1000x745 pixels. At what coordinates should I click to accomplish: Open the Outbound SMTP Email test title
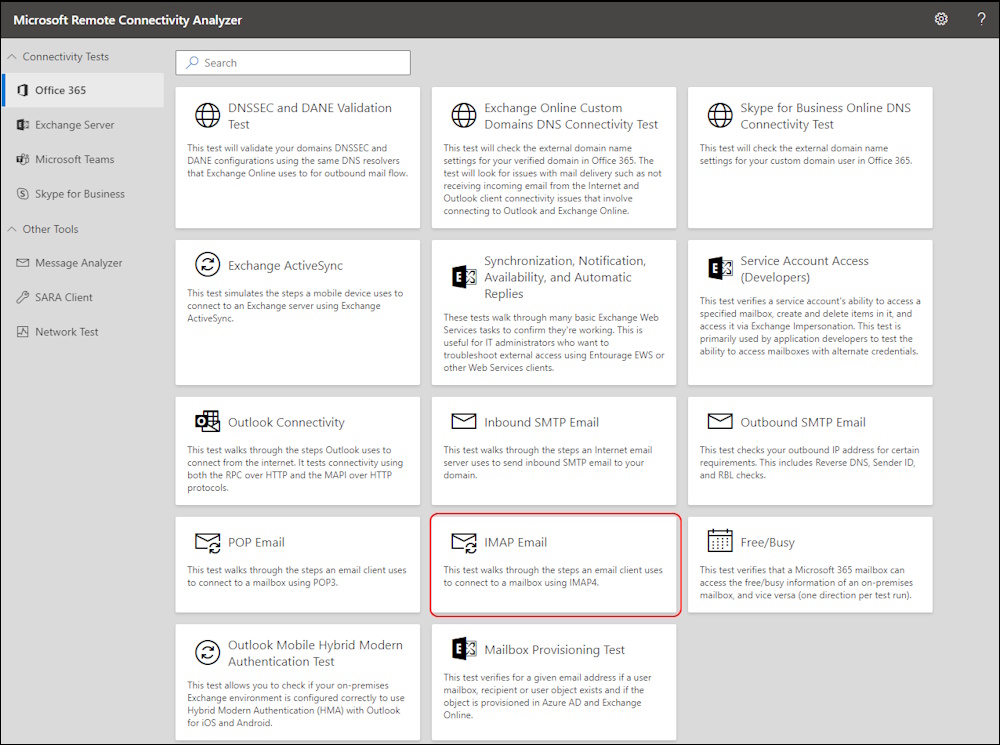click(803, 422)
